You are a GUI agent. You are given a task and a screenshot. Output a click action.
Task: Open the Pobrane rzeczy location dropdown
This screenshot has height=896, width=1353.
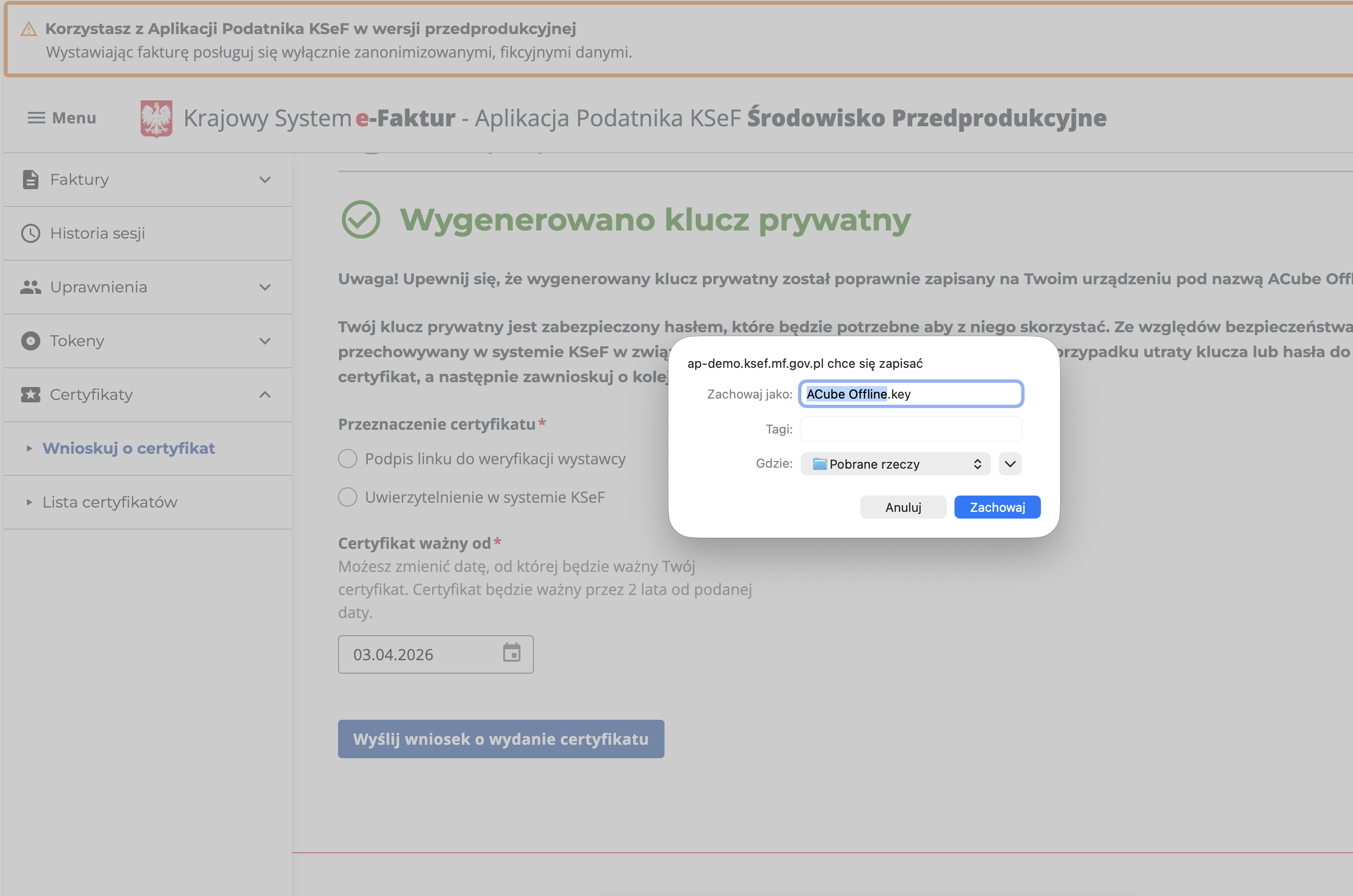click(x=895, y=463)
